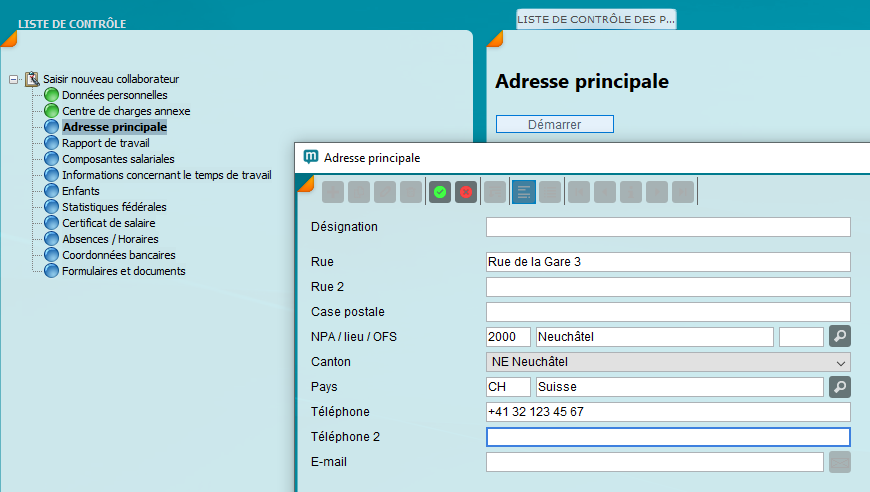Focus the Téléphone 2 input field

(x=668, y=437)
